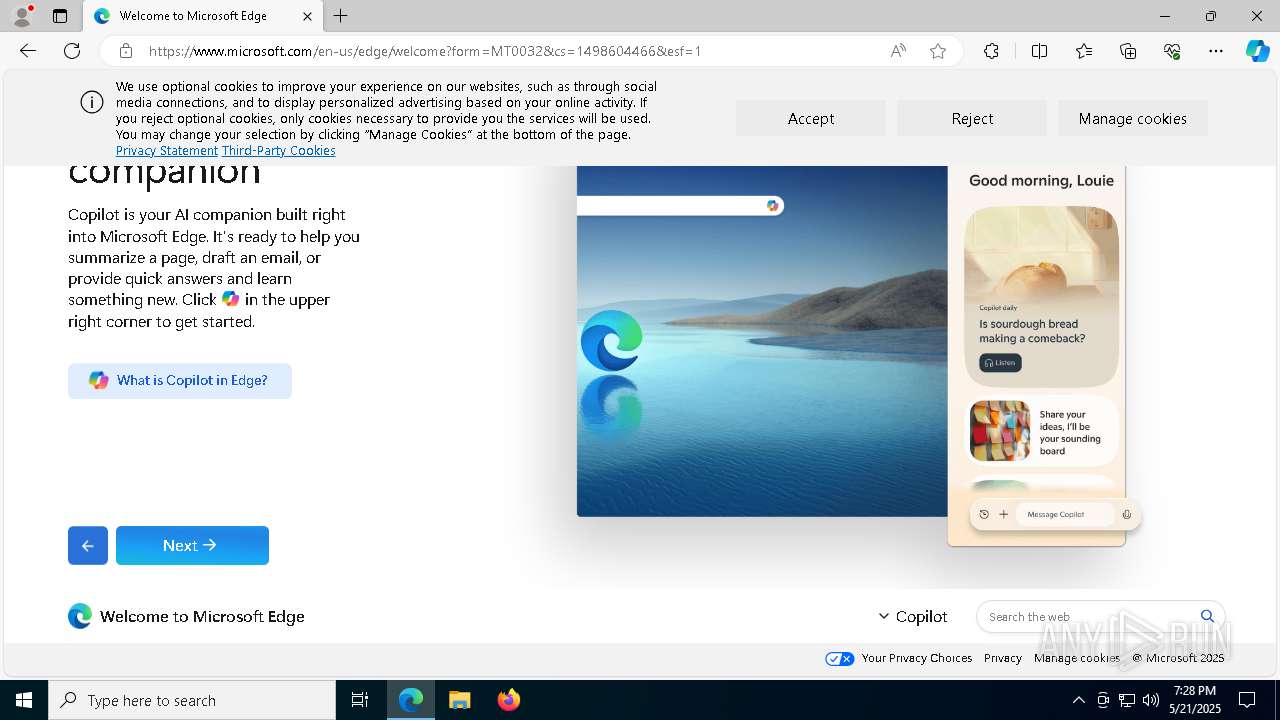Open Browser essentials heart icon

coord(1172,51)
